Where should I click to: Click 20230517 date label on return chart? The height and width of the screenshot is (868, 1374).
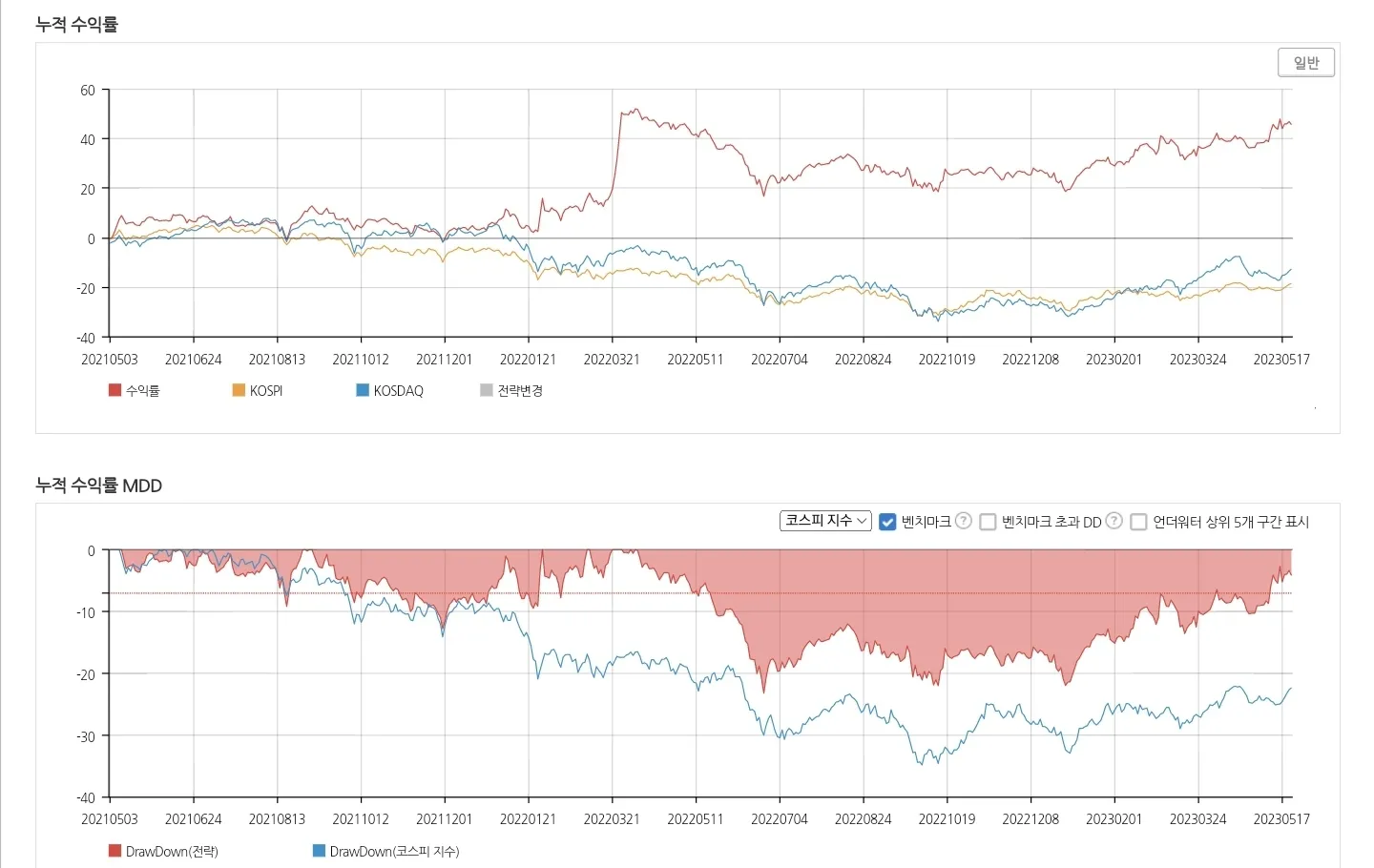pos(1281,360)
